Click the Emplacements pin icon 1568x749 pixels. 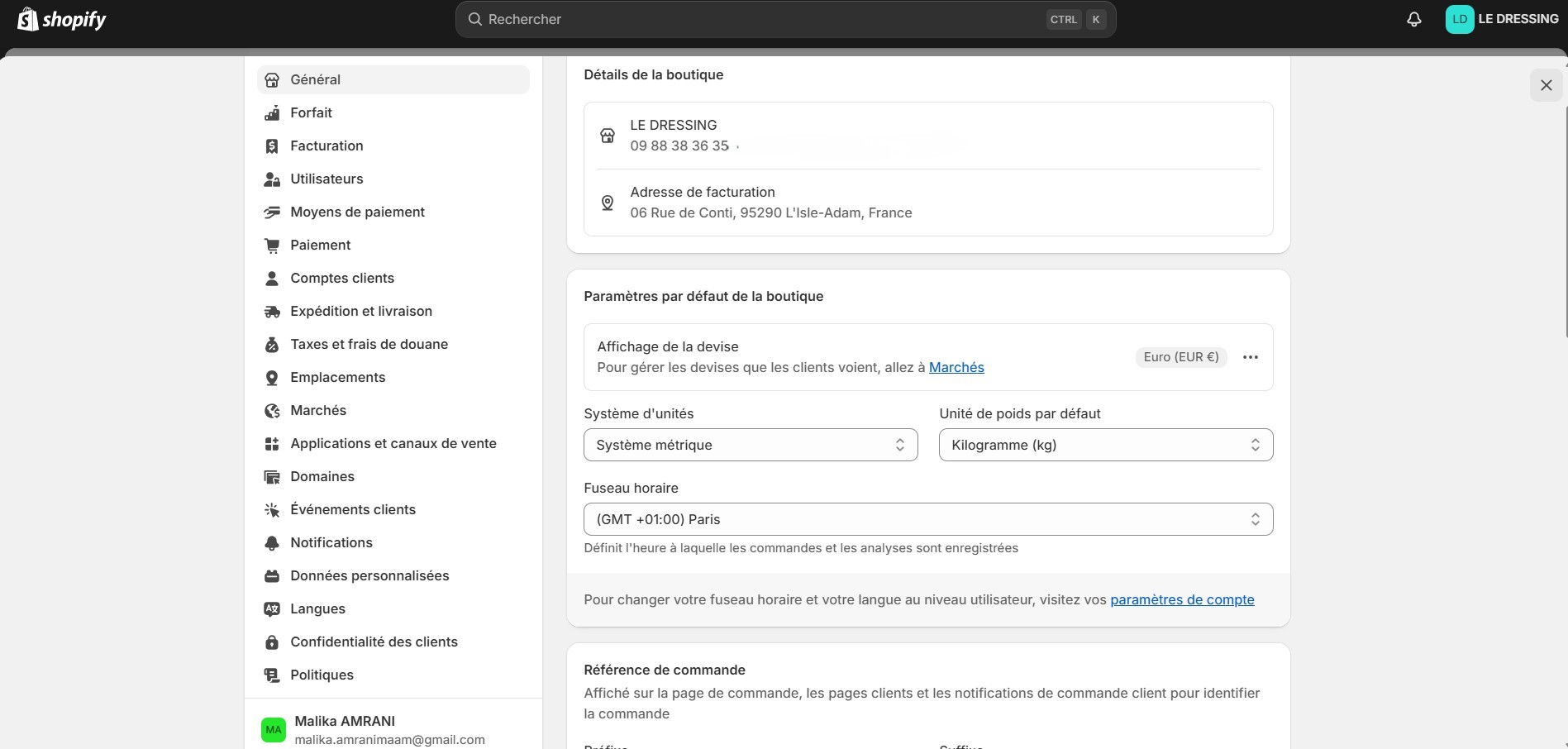pyautogui.click(x=272, y=378)
